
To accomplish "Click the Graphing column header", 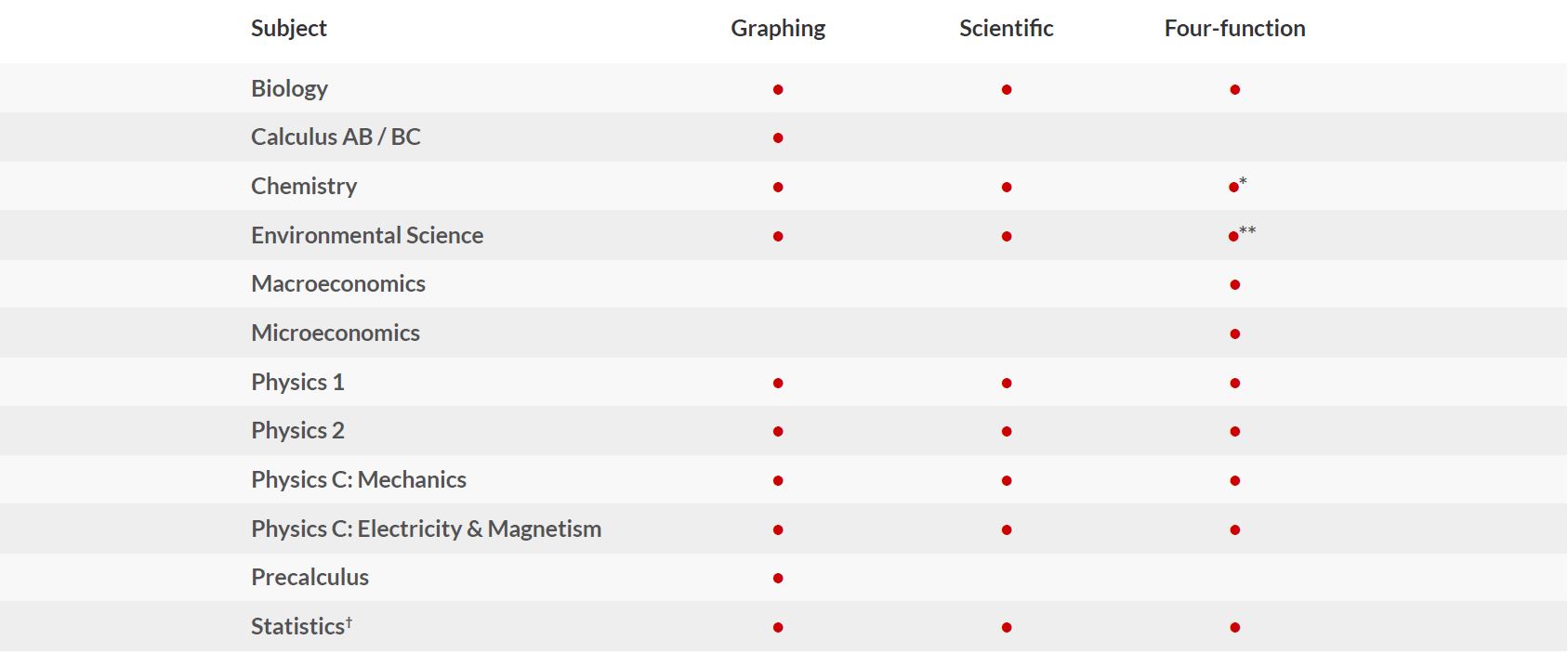I will coord(778,29).
